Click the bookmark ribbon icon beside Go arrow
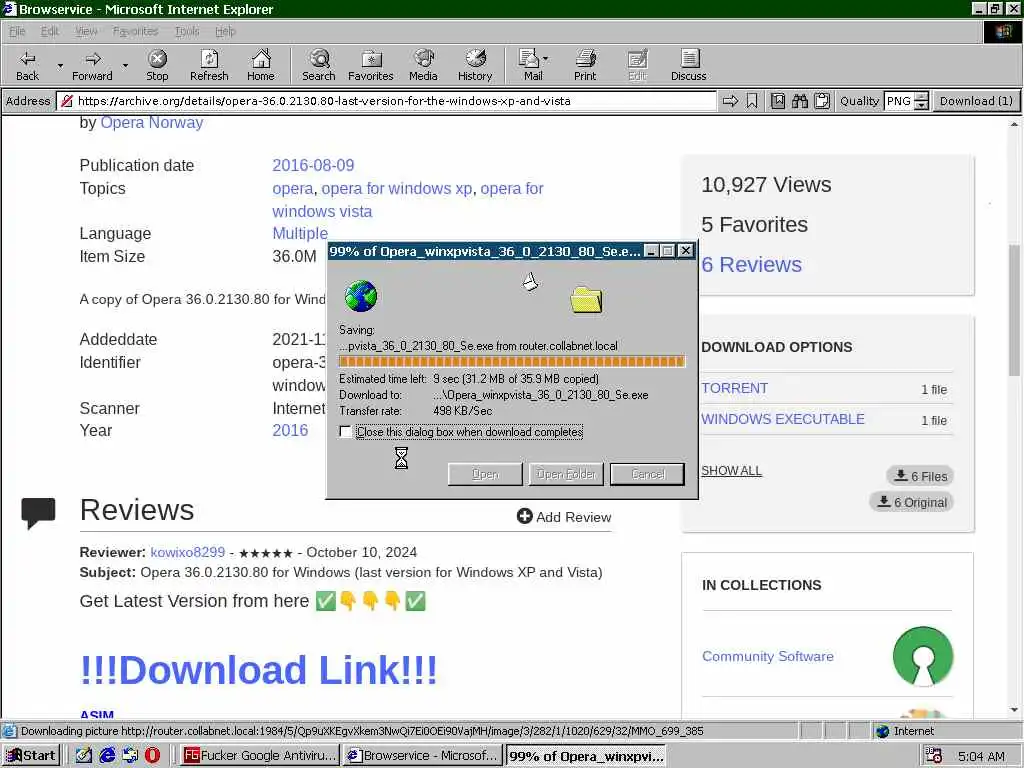The height and width of the screenshot is (768, 1024). click(x=752, y=101)
